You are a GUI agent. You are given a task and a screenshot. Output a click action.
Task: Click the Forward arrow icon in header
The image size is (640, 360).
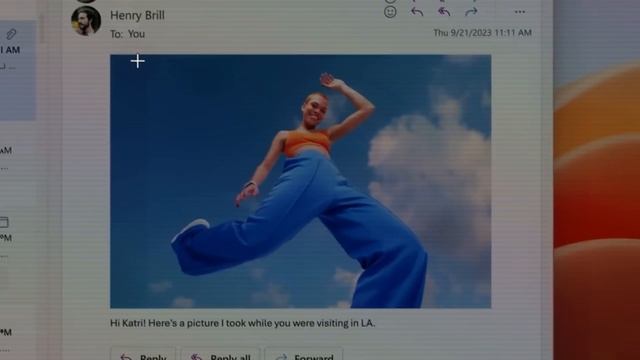point(471,12)
